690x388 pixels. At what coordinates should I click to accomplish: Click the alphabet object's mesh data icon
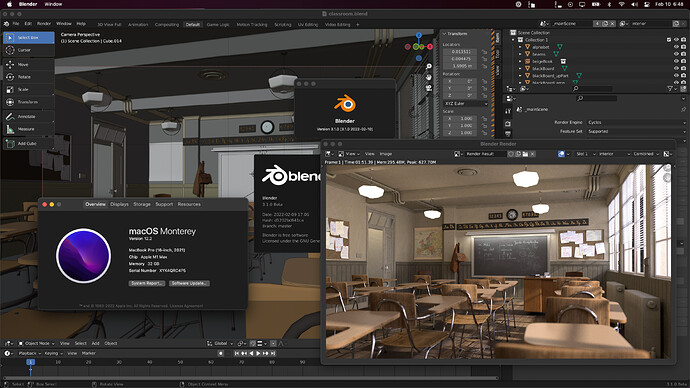point(560,47)
